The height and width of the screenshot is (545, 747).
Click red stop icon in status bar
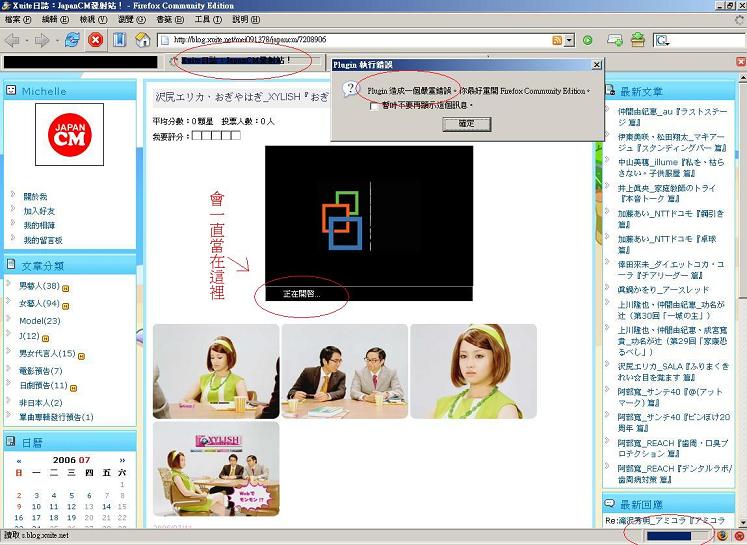(x=739, y=536)
